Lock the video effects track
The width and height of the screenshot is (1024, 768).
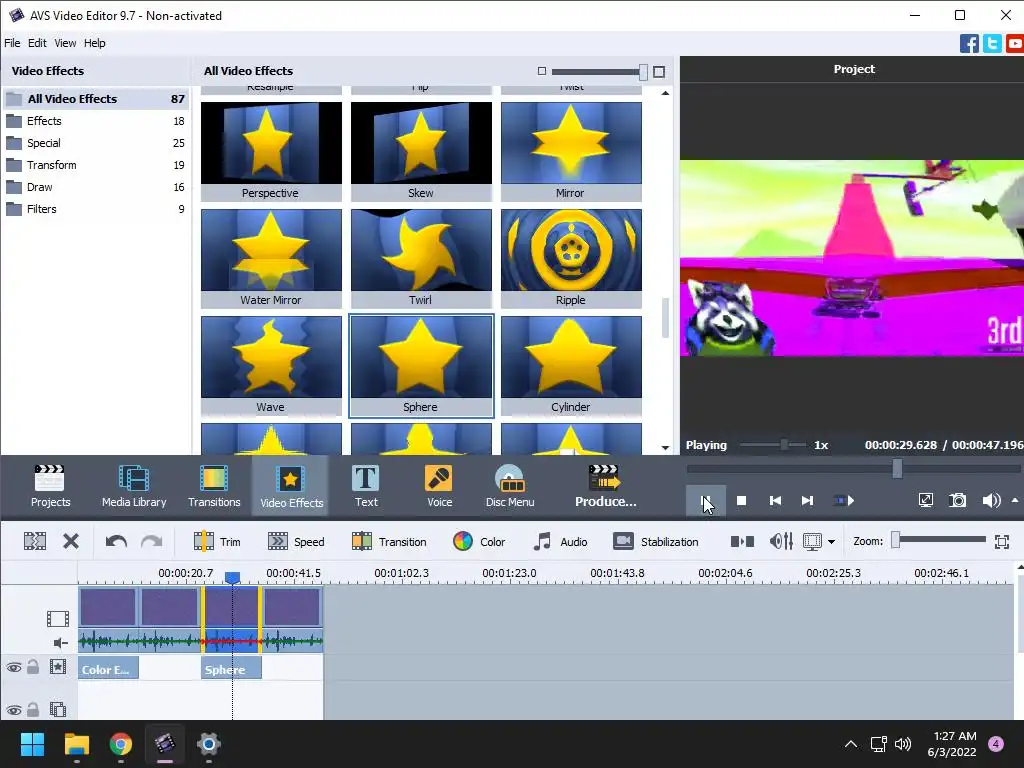33,667
